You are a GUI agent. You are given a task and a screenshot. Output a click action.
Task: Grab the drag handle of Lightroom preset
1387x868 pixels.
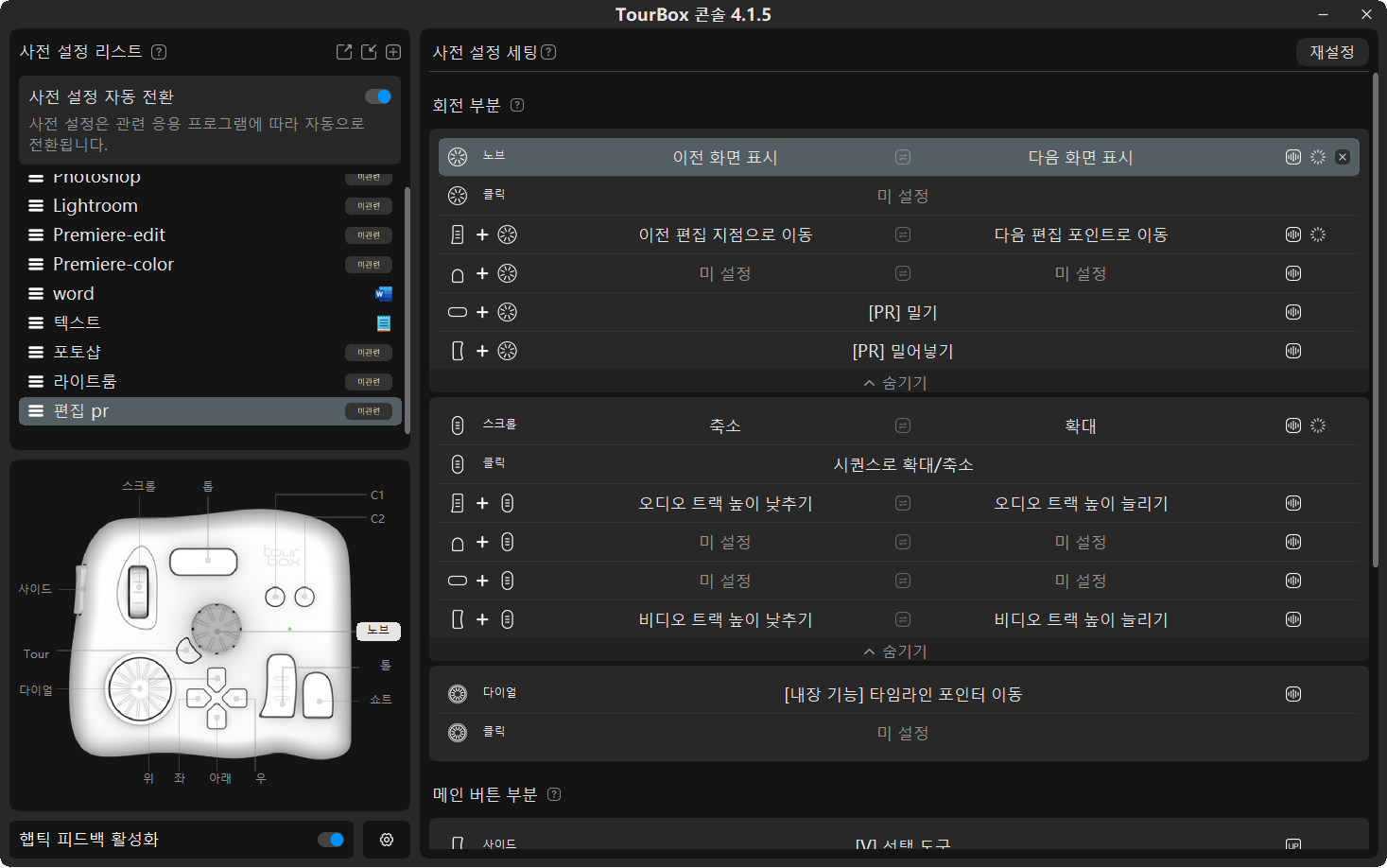(x=36, y=206)
